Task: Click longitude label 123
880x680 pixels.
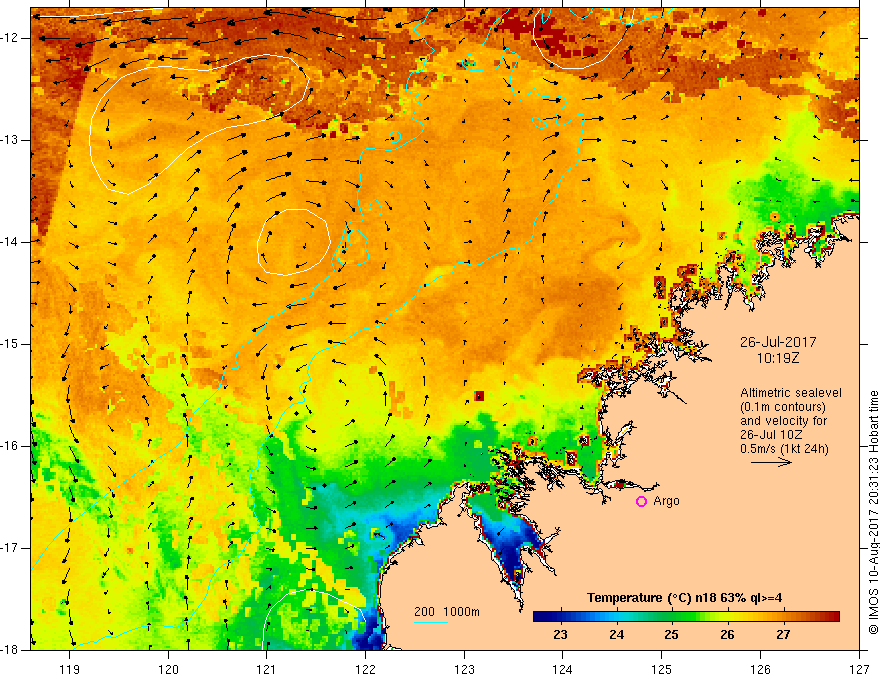Action: pyautogui.click(x=464, y=669)
